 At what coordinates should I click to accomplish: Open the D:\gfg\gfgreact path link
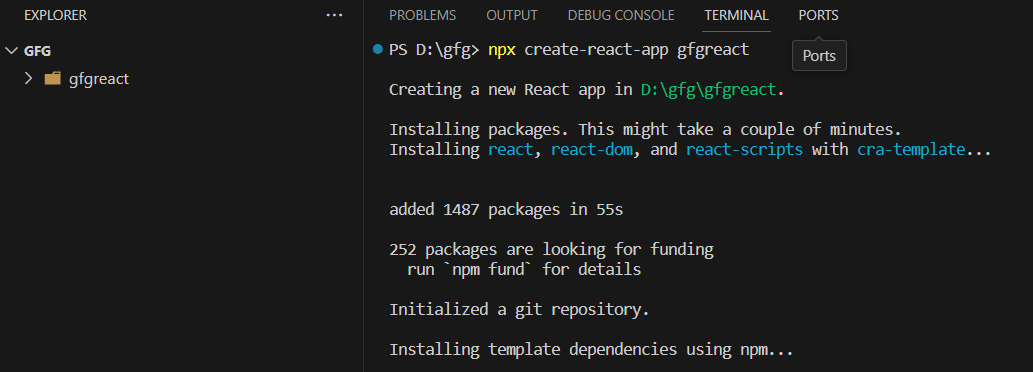click(710, 90)
